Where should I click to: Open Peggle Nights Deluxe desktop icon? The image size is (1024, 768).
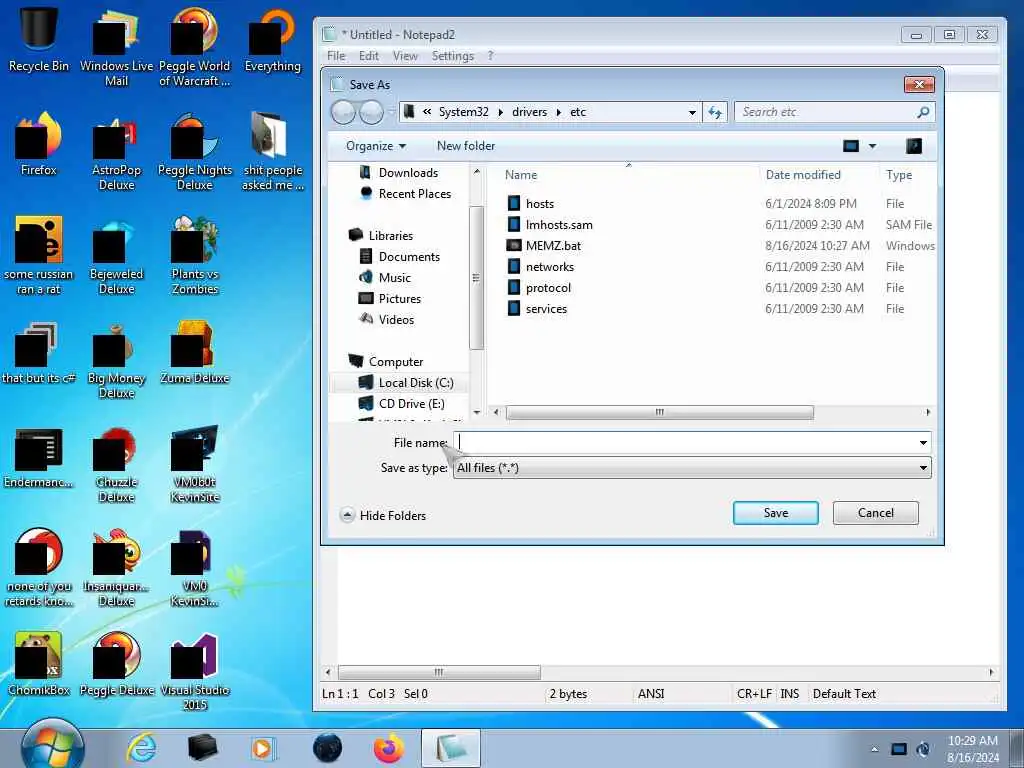(195, 152)
